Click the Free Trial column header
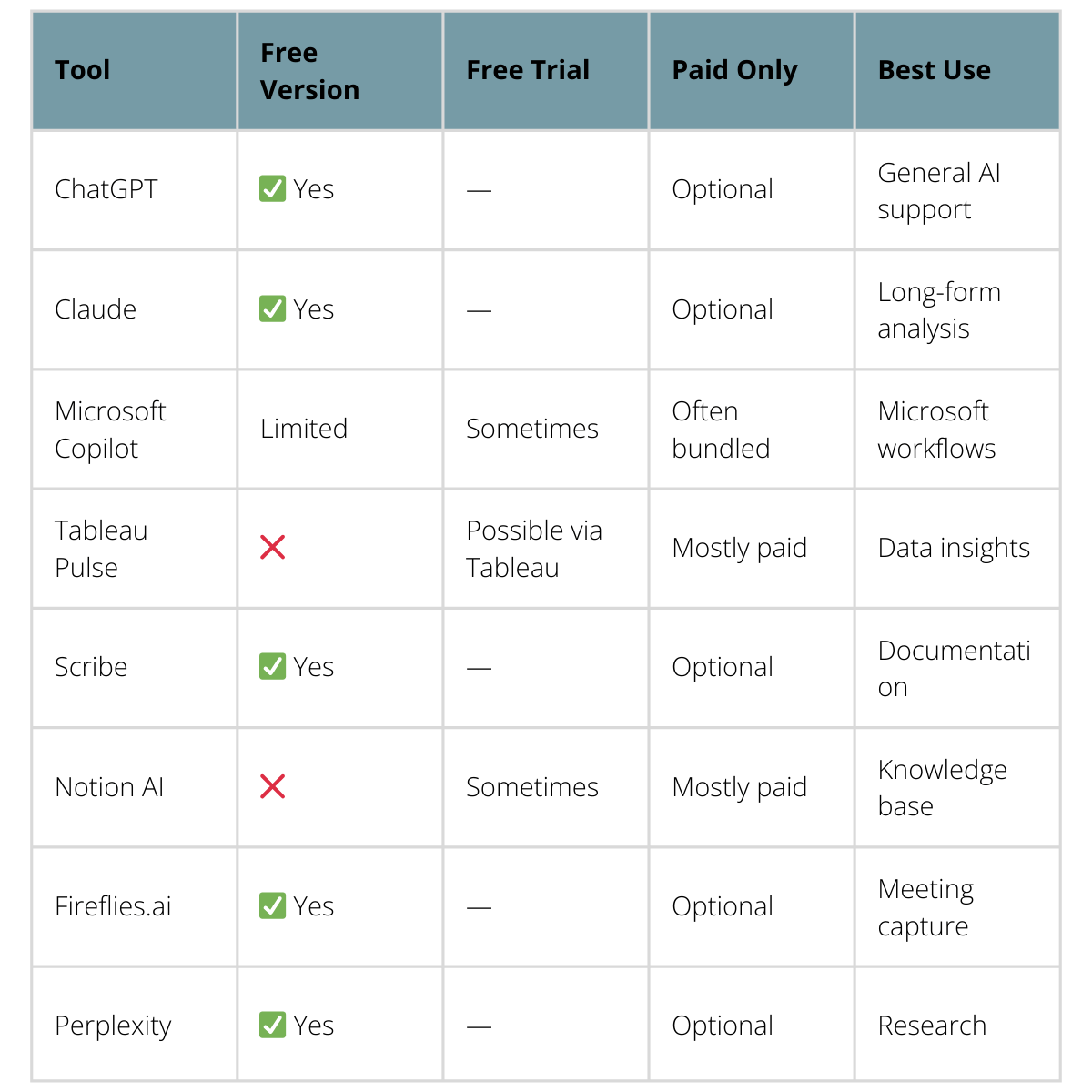This screenshot has height=1092, width=1092. [528, 70]
